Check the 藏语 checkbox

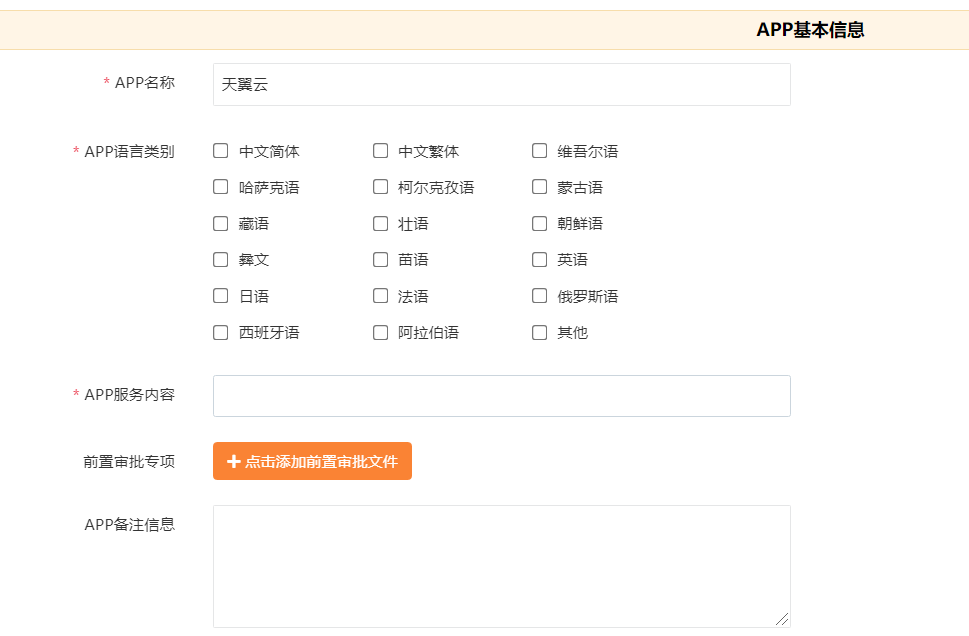[221, 223]
